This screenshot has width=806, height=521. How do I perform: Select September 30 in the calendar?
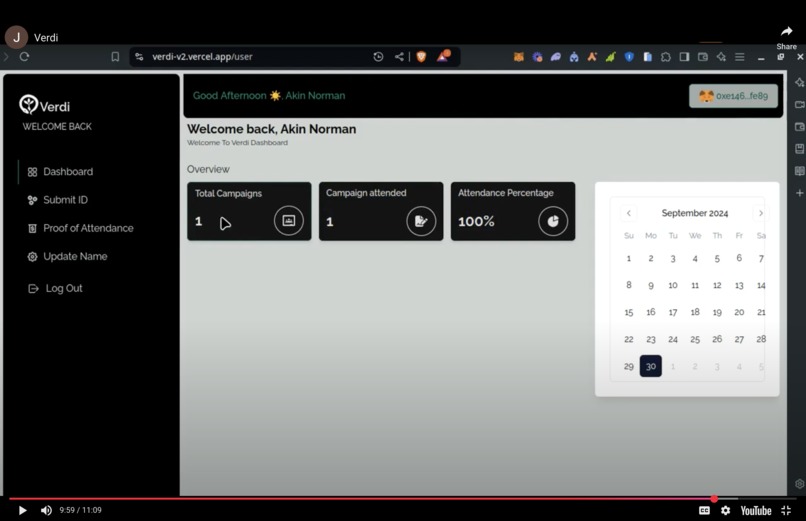pyautogui.click(x=651, y=366)
